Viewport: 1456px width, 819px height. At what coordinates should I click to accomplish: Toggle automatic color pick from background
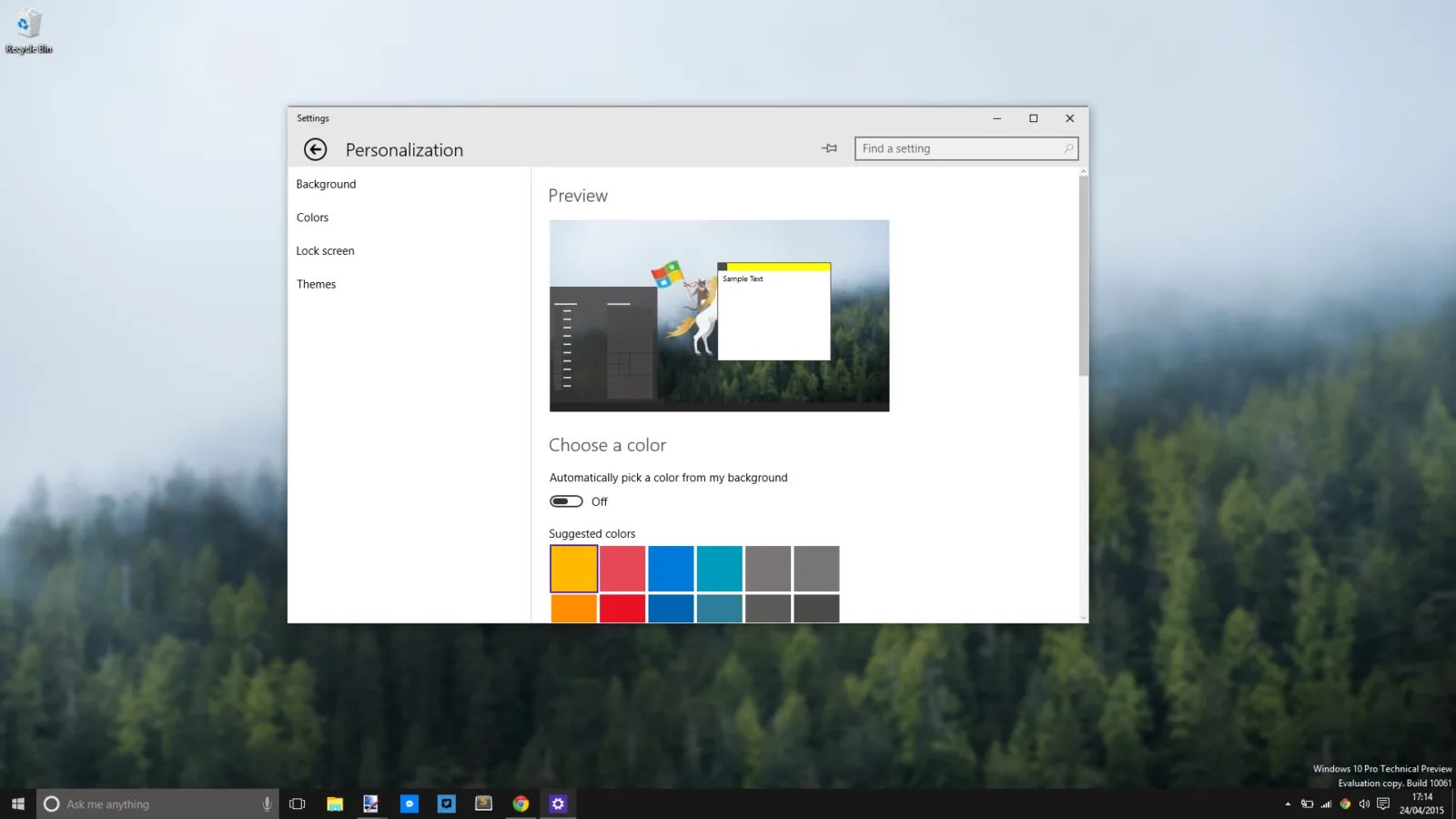[566, 501]
